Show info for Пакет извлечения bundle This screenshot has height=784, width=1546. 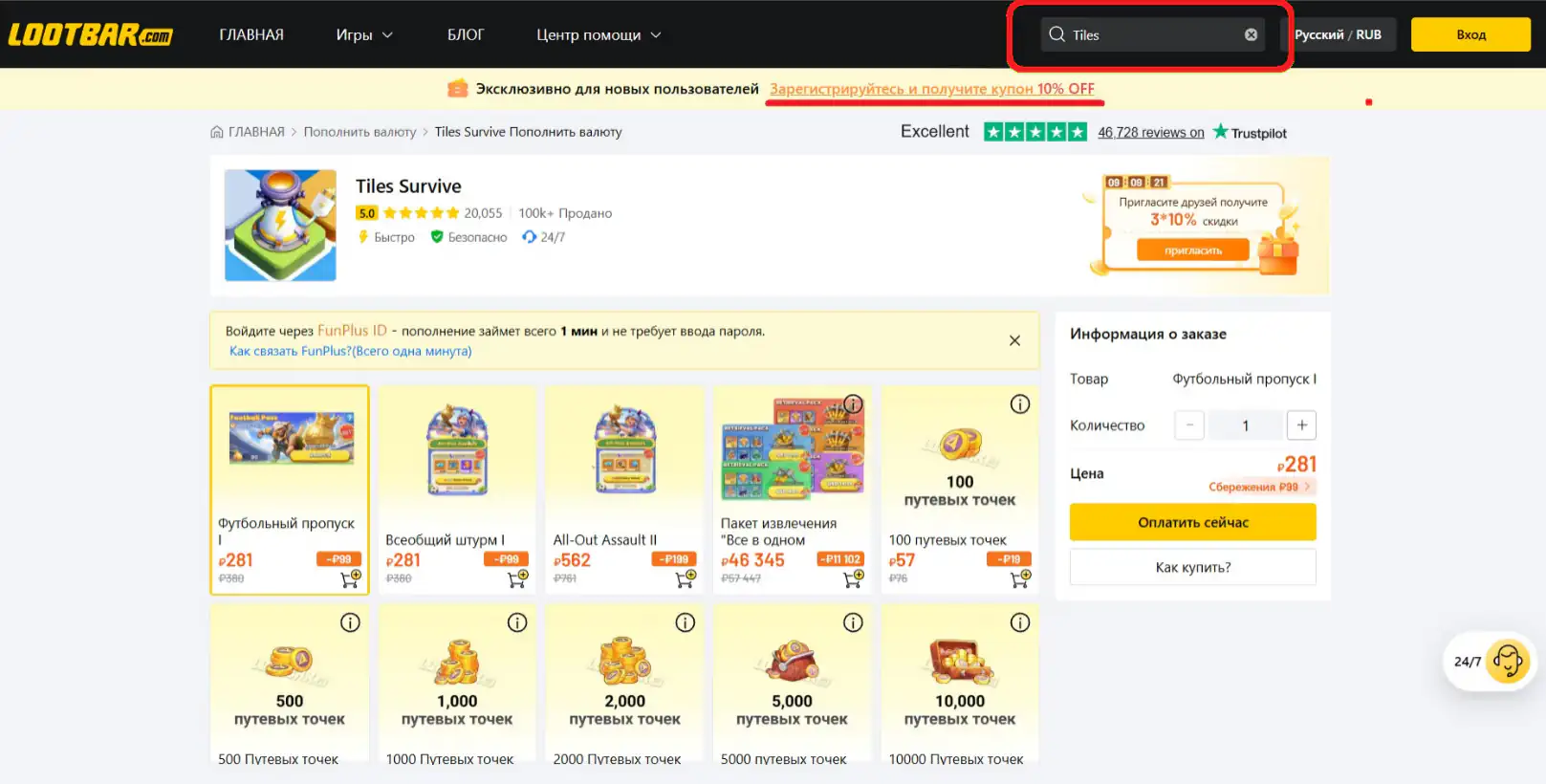pos(853,404)
